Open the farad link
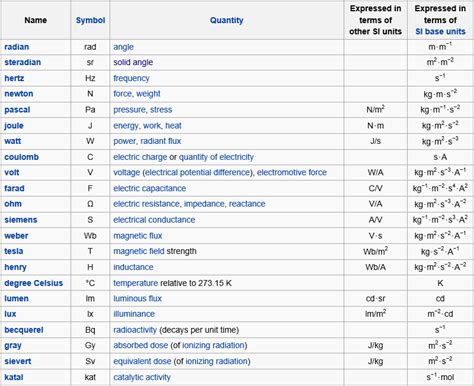 click(x=14, y=188)
